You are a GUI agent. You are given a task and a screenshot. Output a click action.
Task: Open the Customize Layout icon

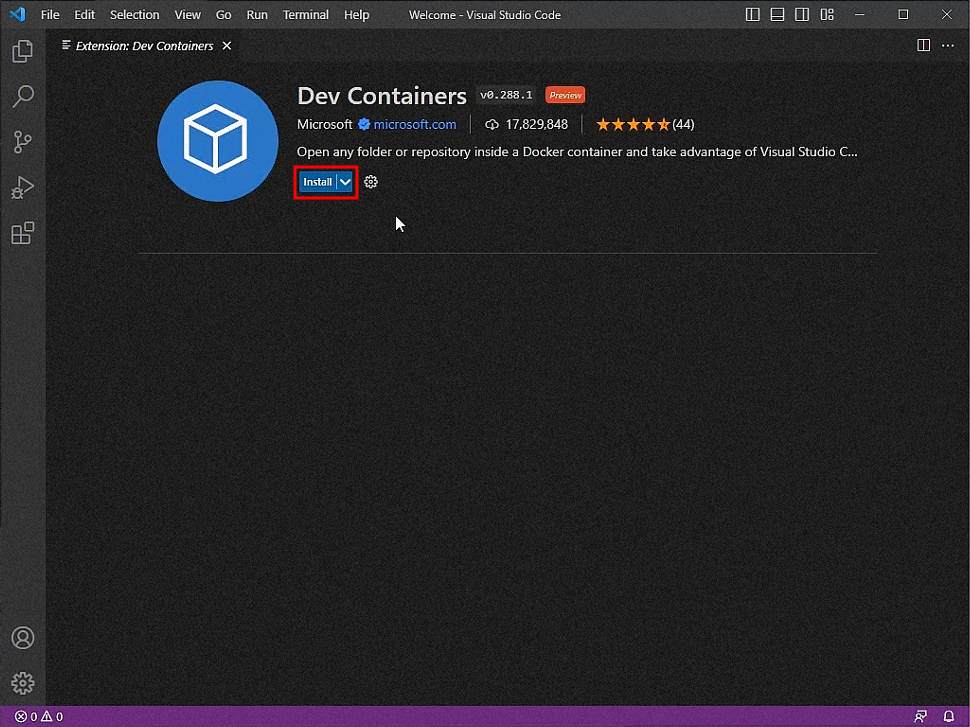pos(827,14)
